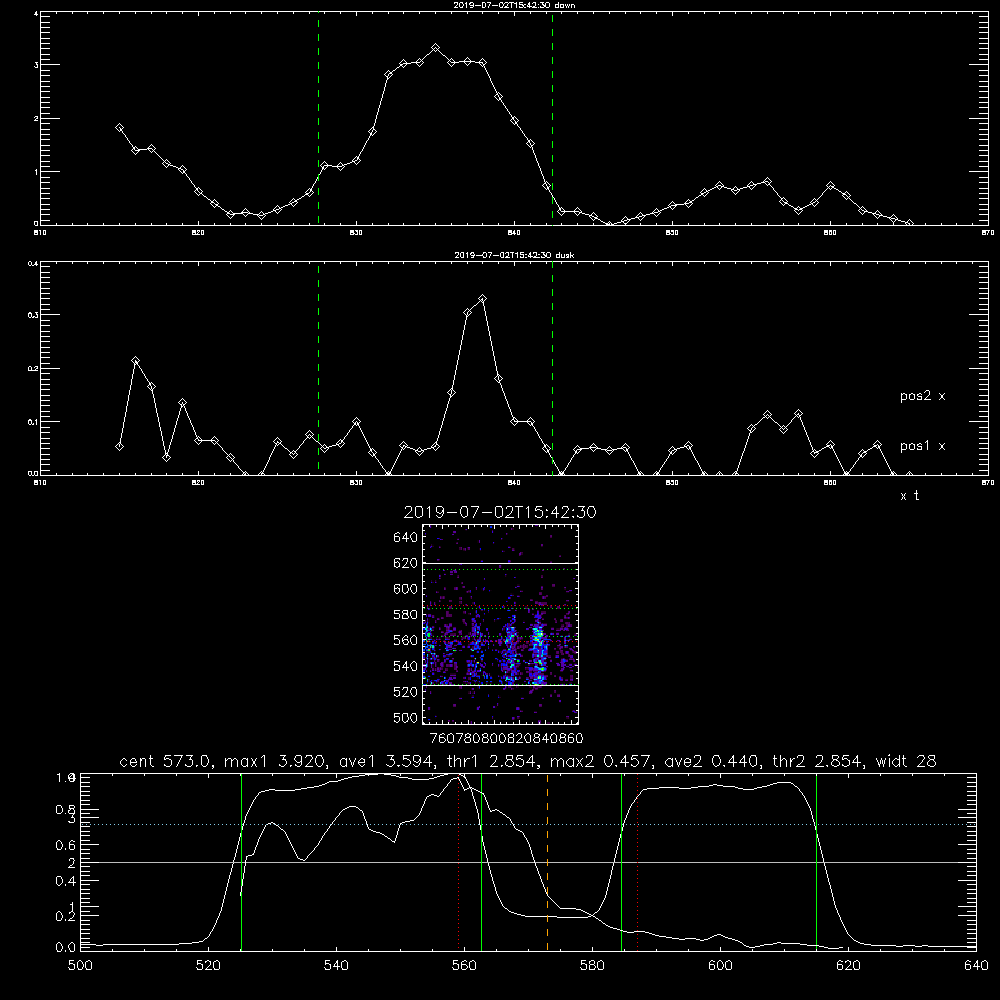
Task: Click the "560" x-axis label of bottom plot
Action: click(464, 966)
